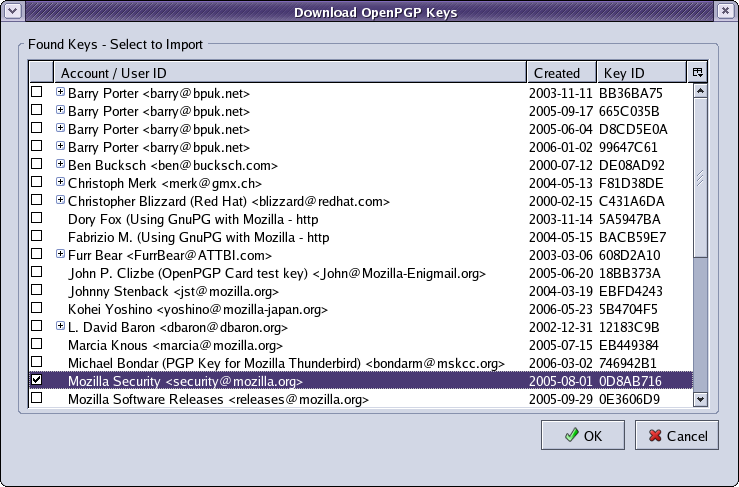This screenshot has width=739, height=487.
Task: Close the Download OpenPGP Keys dialog
Action: (725, 11)
